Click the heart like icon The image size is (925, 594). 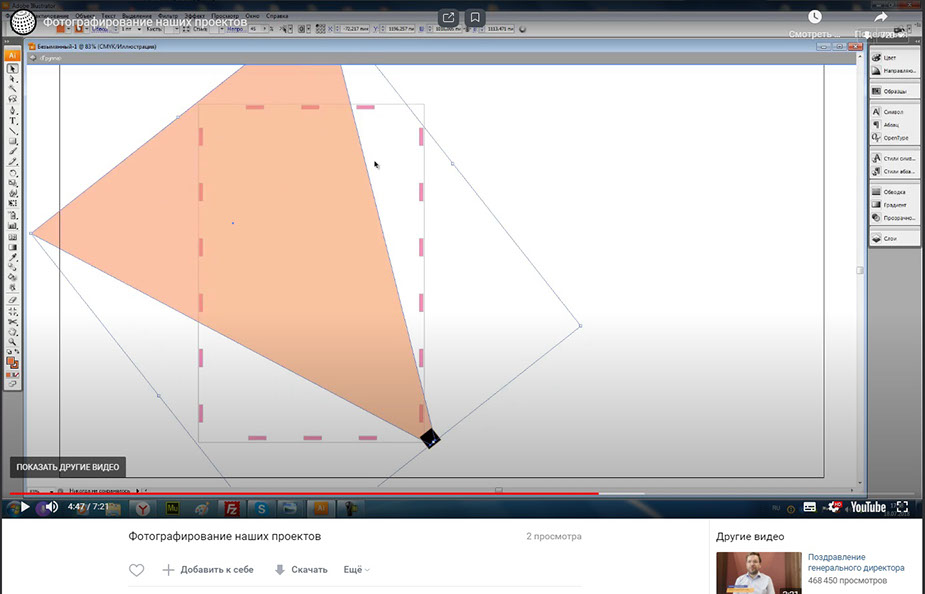[x=137, y=570]
